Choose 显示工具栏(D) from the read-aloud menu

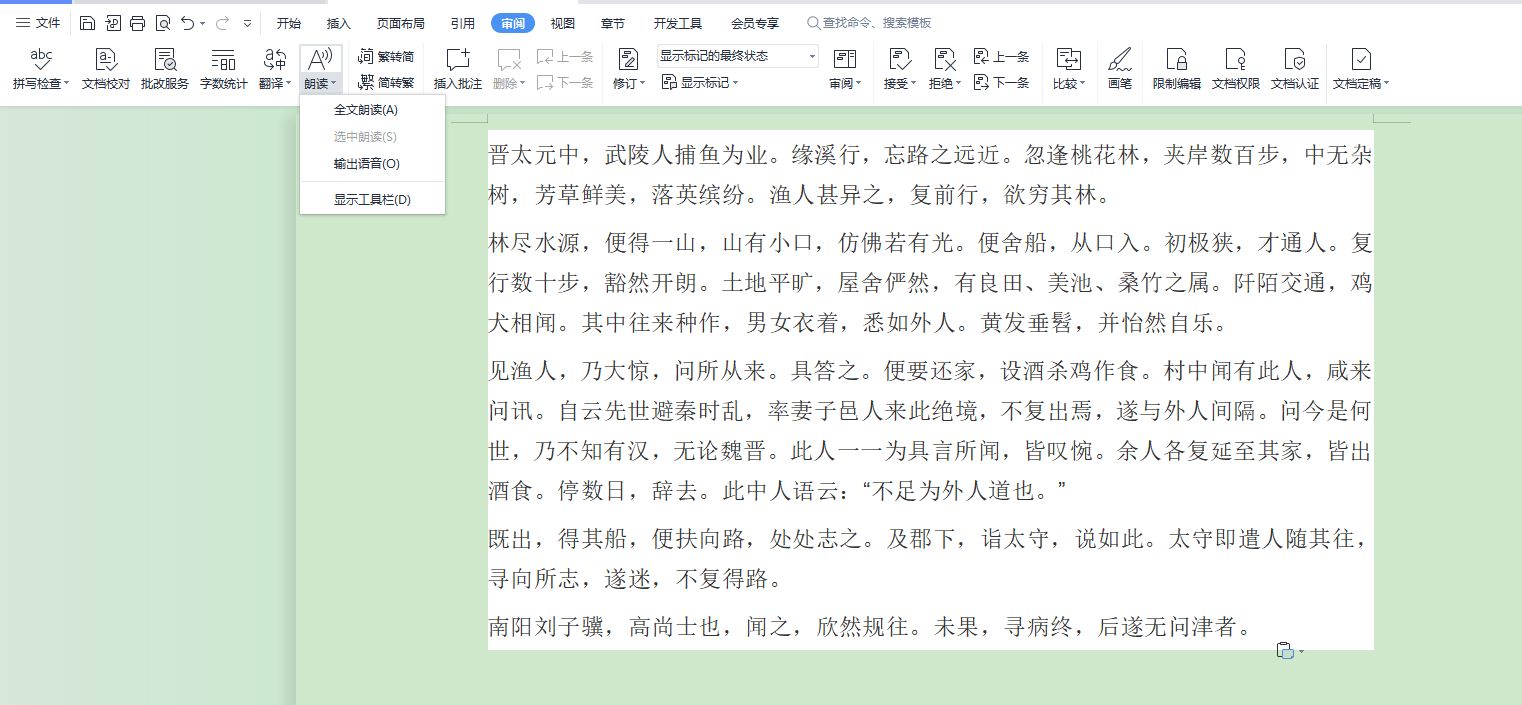coord(372,200)
